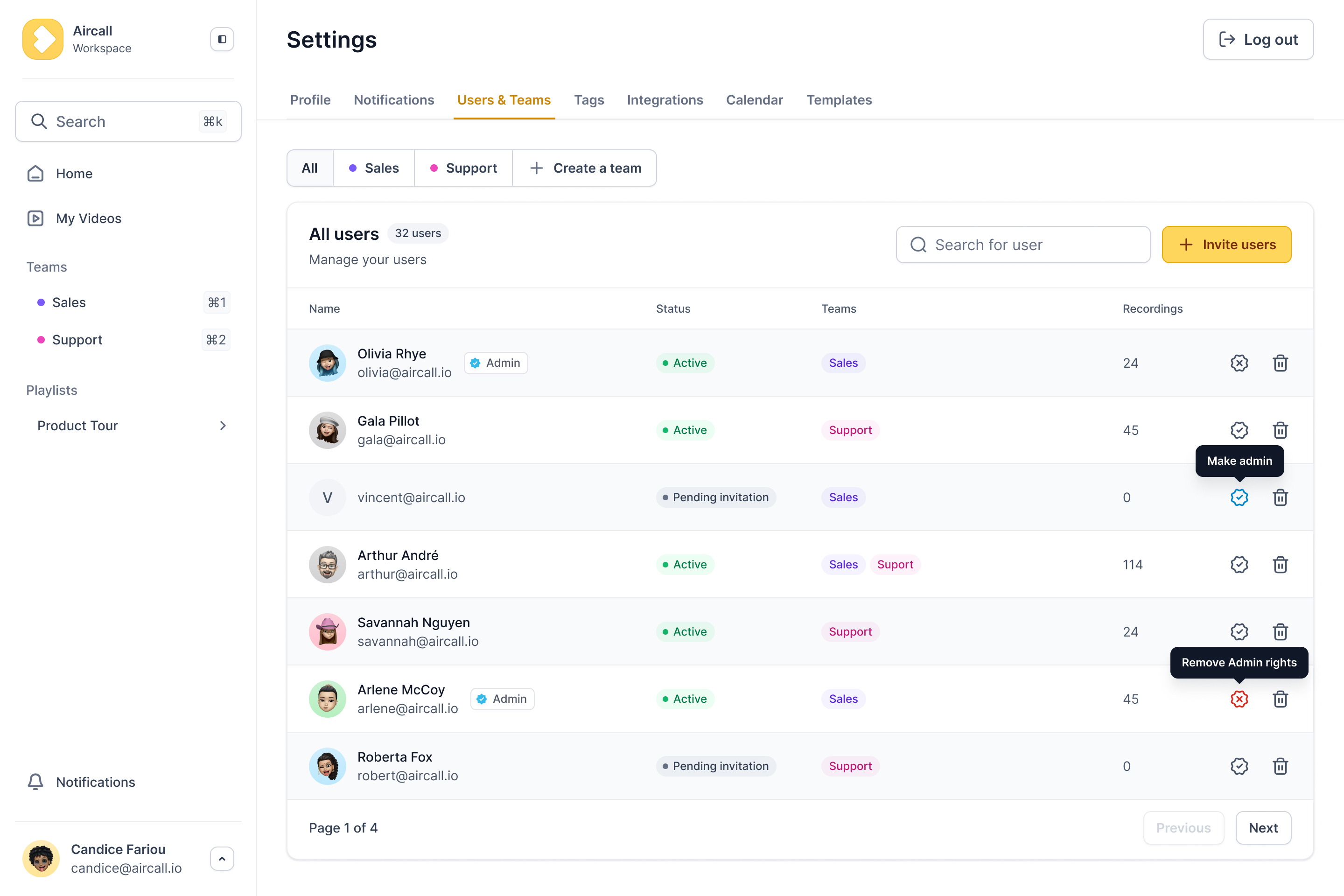This screenshot has height=896, width=1344.
Task: Open the Templates settings tab
Action: (839, 99)
